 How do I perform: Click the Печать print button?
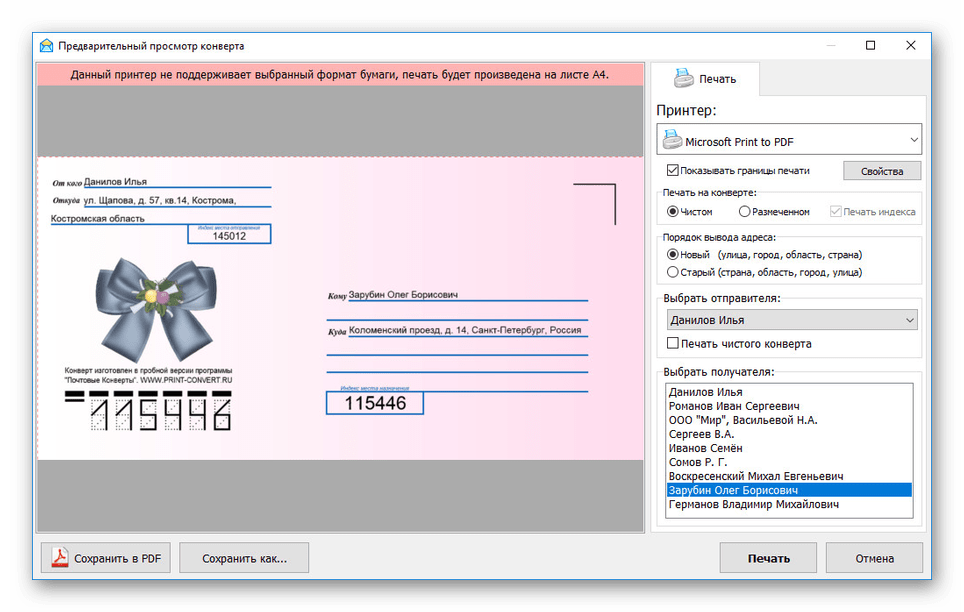(x=767, y=558)
